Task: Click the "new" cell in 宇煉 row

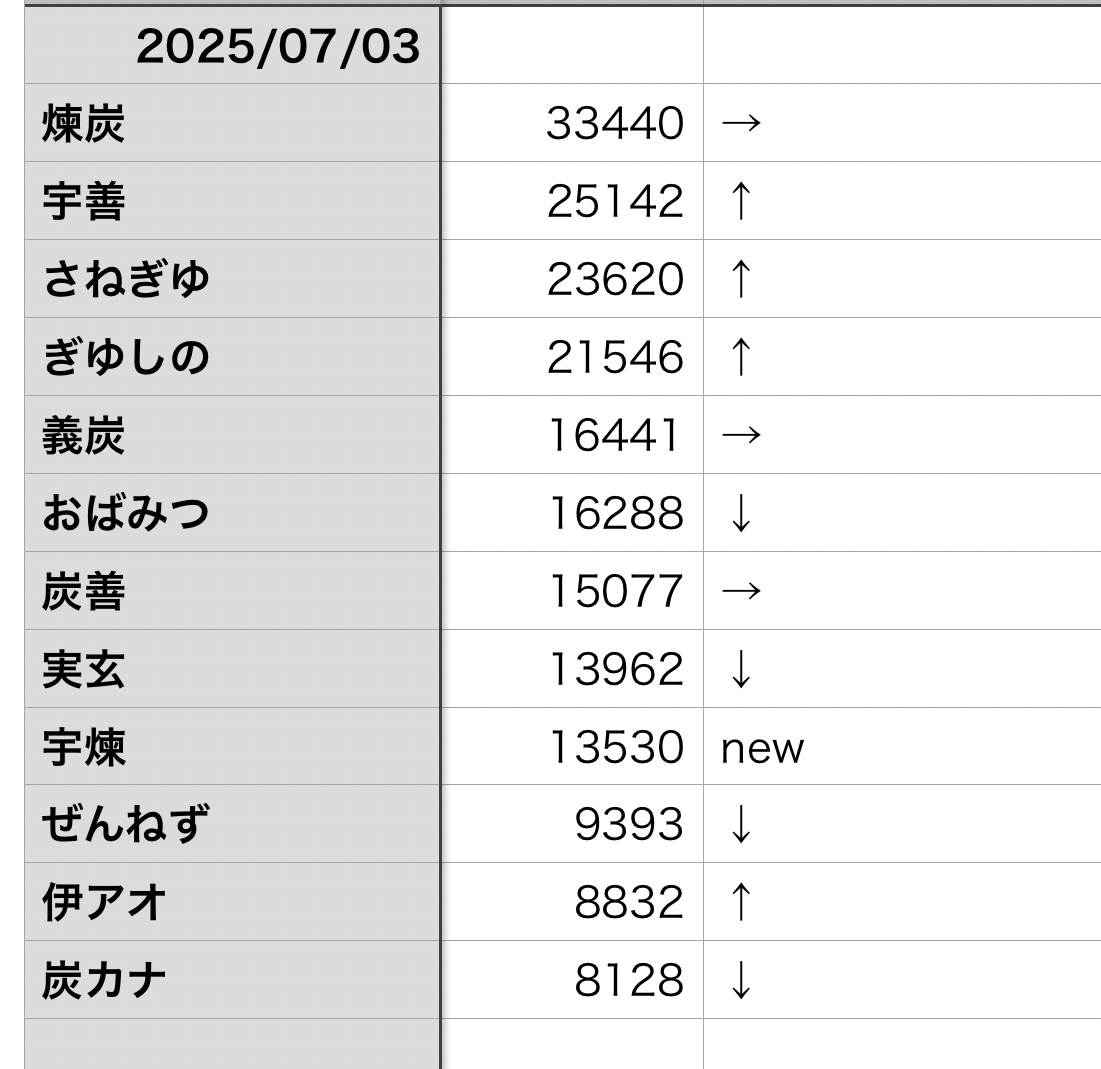Action: (900, 747)
